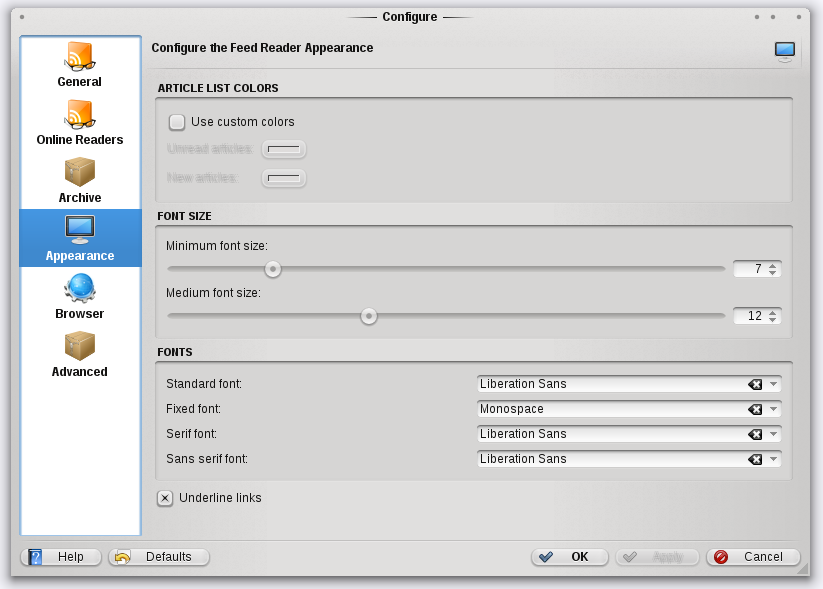The height and width of the screenshot is (589, 823).
Task: Select the Appearance monitor icon
Action: point(80,230)
